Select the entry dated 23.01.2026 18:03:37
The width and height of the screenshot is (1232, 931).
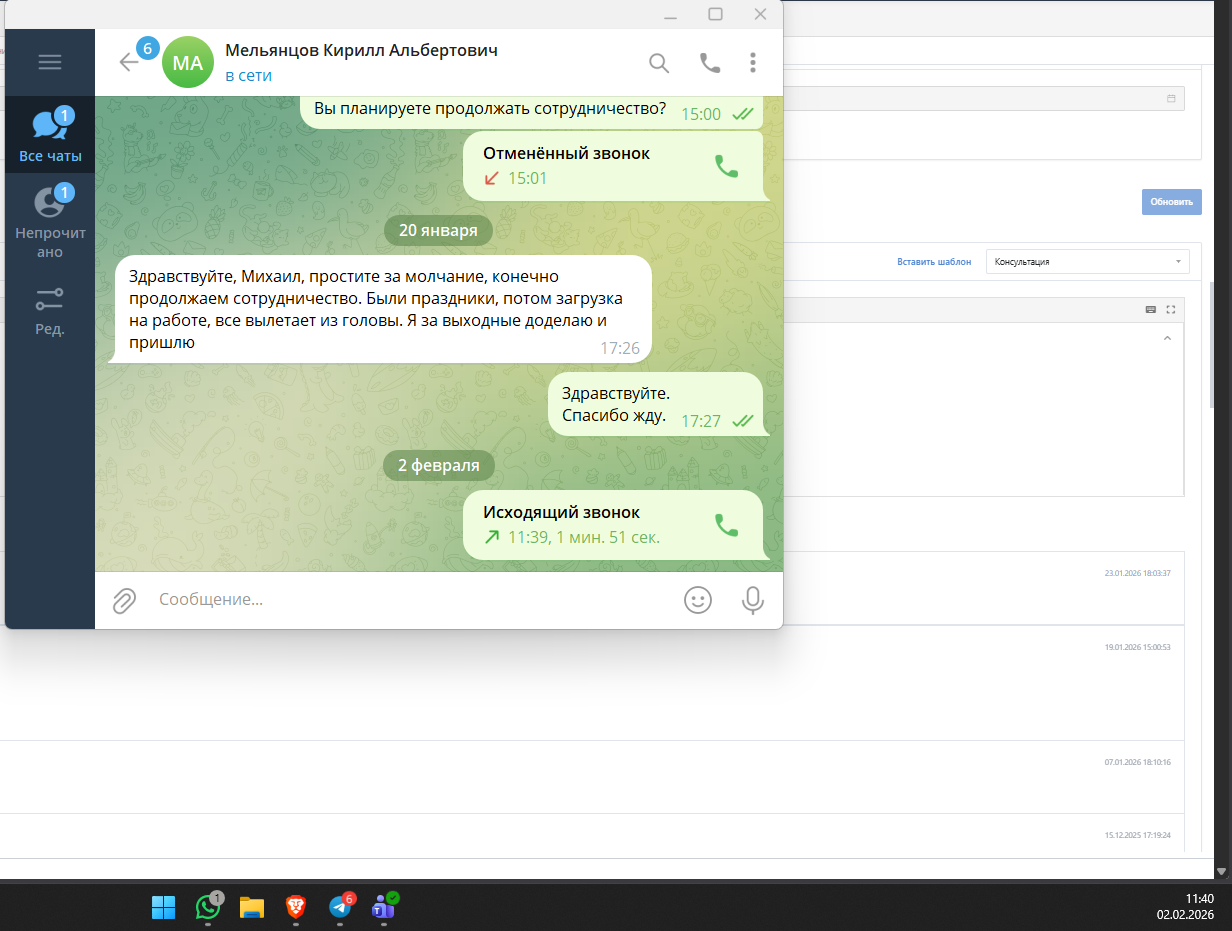pos(1137,573)
